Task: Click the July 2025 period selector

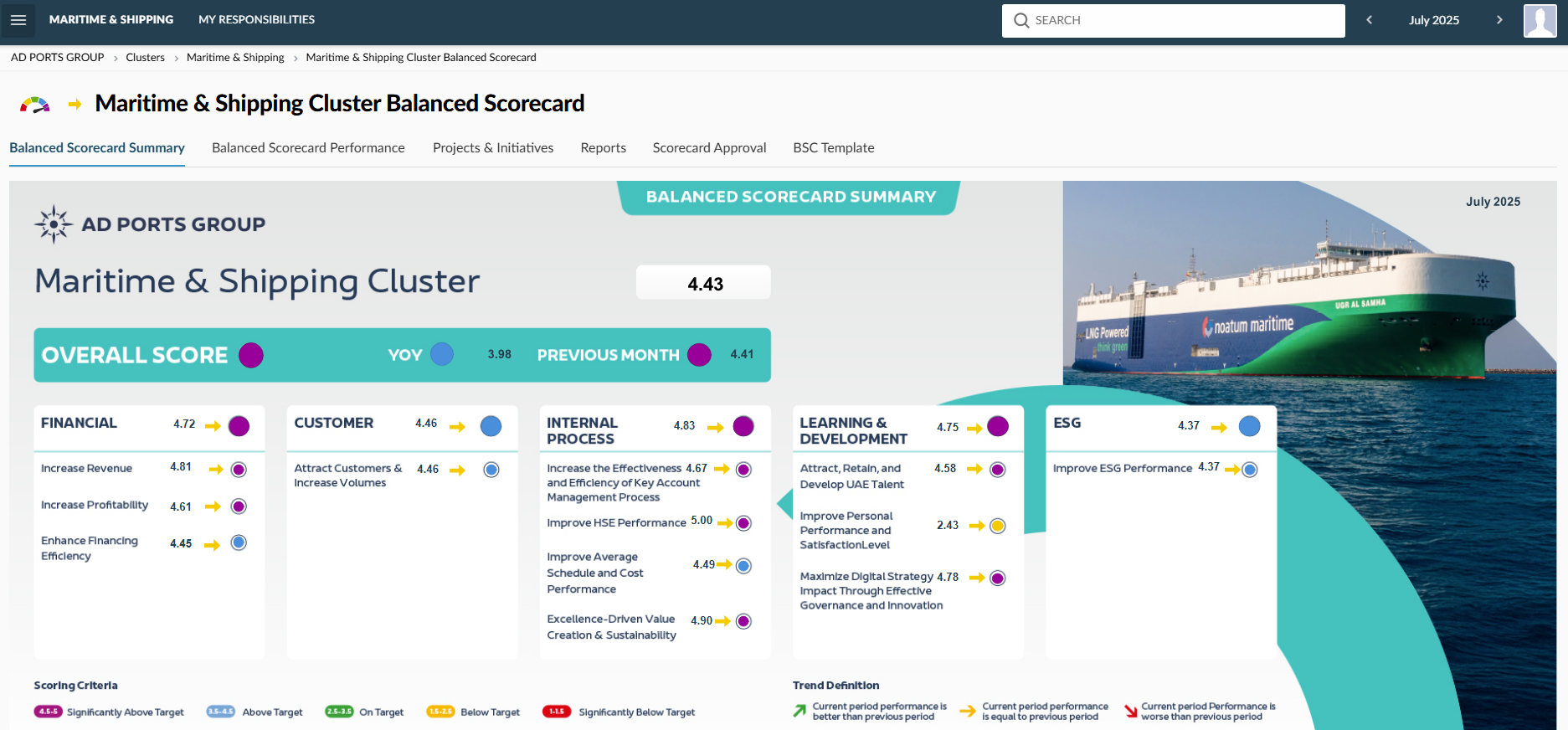Action: (1434, 20)
